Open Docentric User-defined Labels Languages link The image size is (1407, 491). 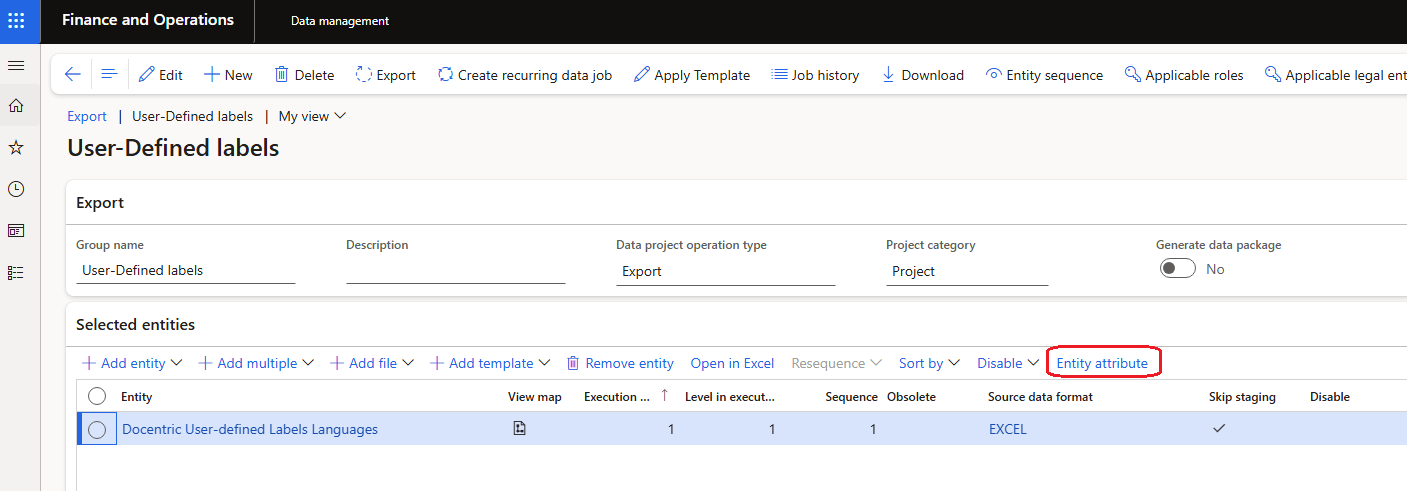250,429
